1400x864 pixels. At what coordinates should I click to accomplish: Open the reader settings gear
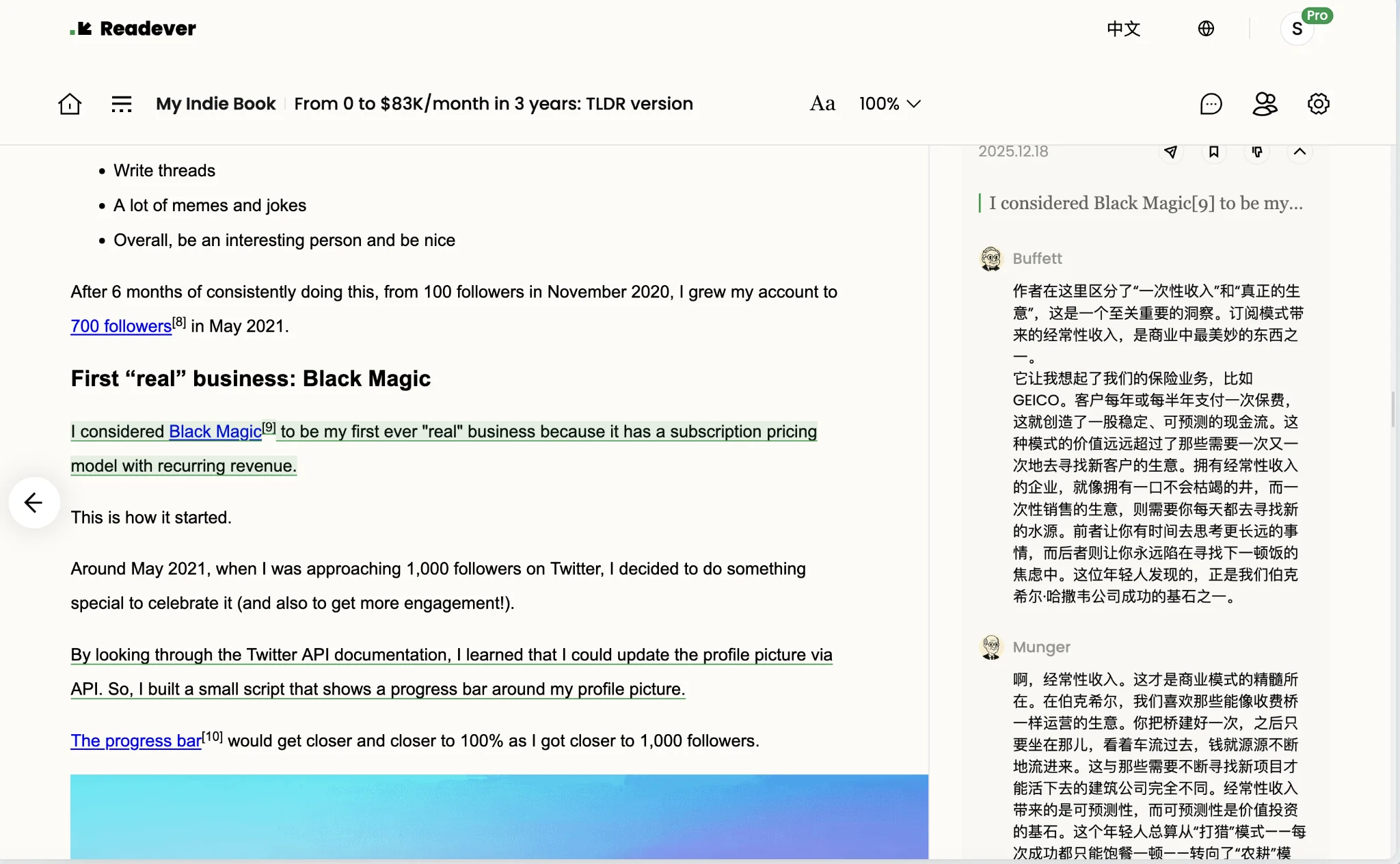click(1318, 104)
